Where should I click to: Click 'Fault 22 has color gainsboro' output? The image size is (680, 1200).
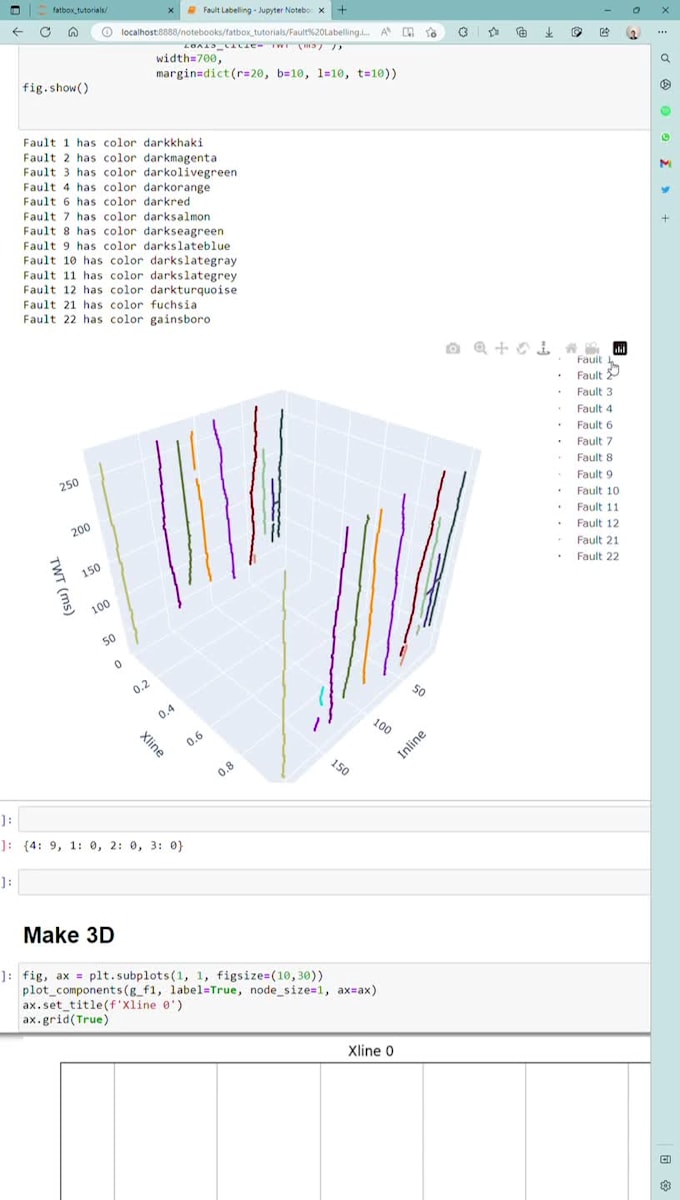click(x=117, y=319)
